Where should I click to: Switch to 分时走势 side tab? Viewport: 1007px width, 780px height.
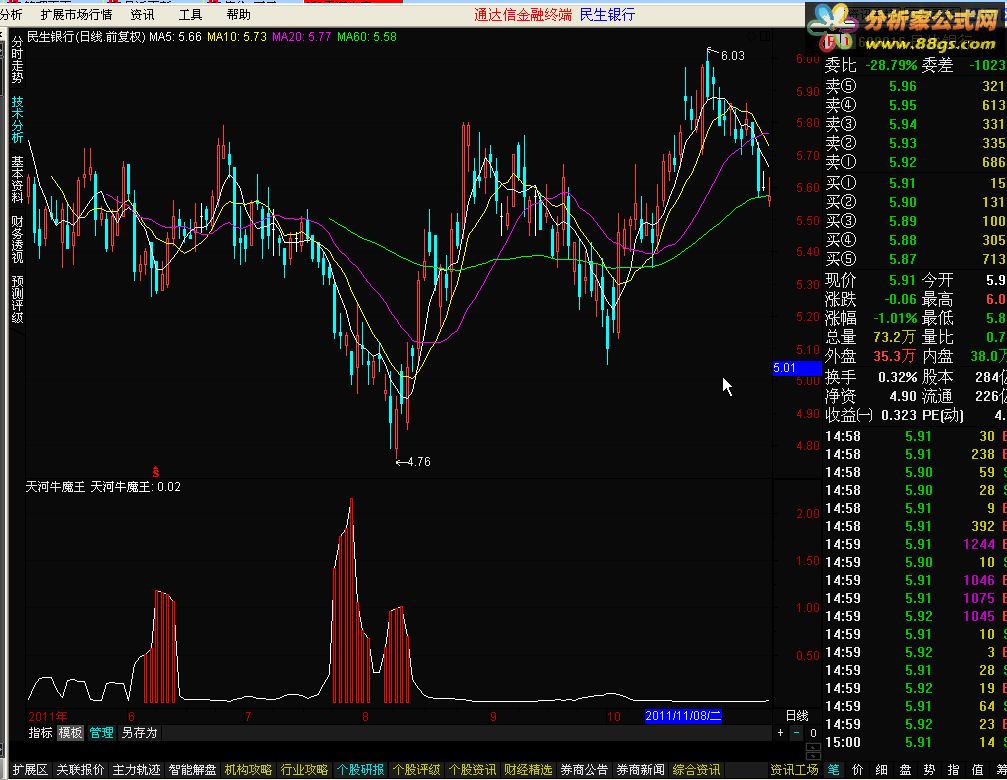[17, 60]
